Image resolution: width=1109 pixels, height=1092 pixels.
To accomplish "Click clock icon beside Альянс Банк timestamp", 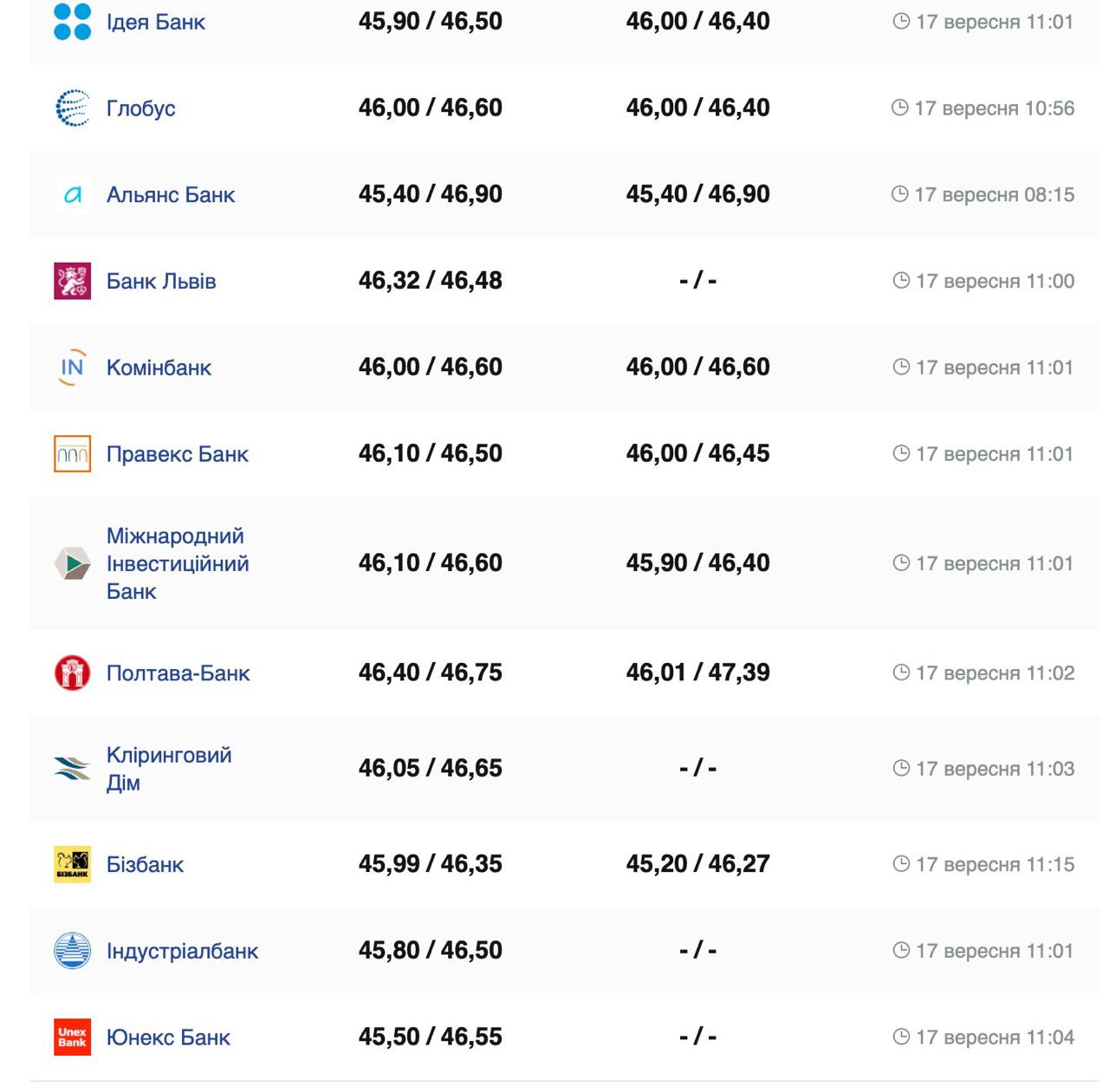I will tap(899, 194).
